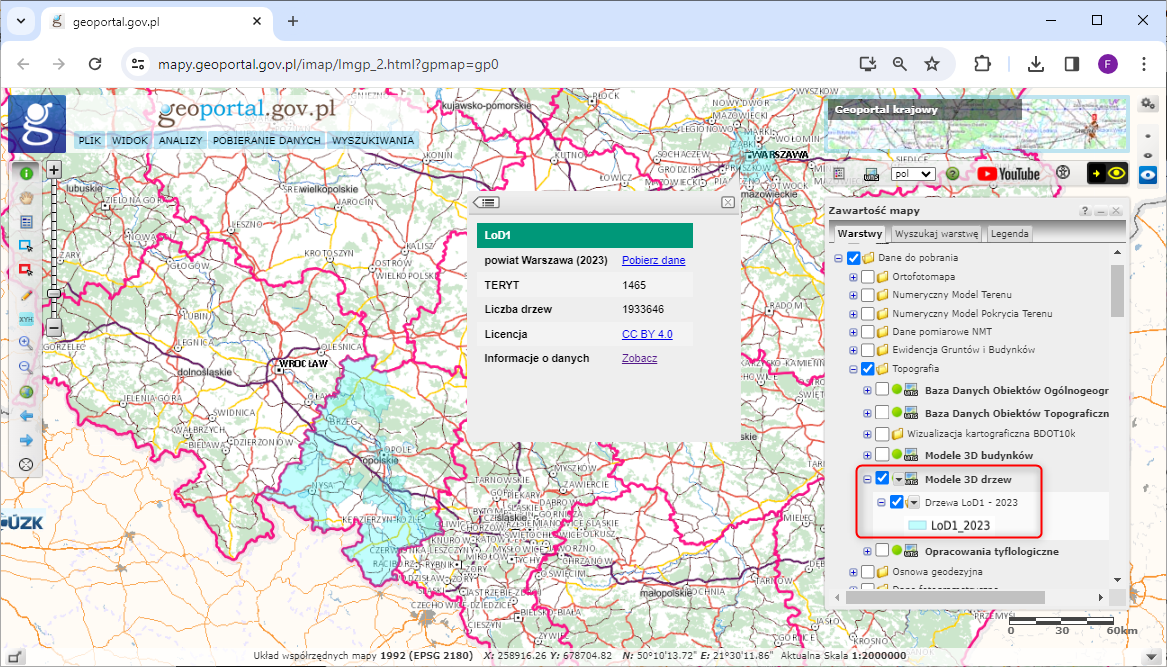Go to previous map view arrow
The image size is (1167, 667).
point(26,415)
